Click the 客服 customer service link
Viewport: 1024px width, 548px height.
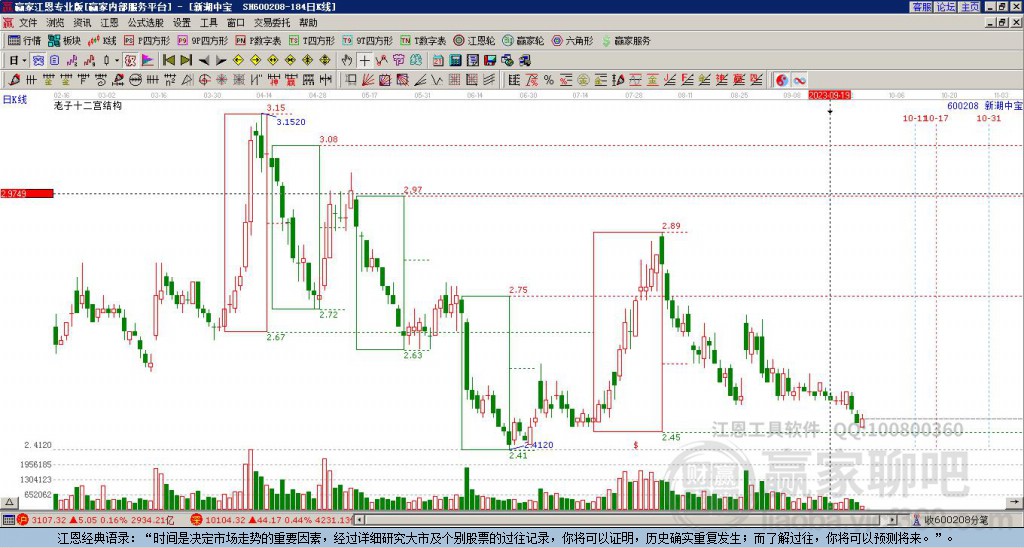pos(921,6)
